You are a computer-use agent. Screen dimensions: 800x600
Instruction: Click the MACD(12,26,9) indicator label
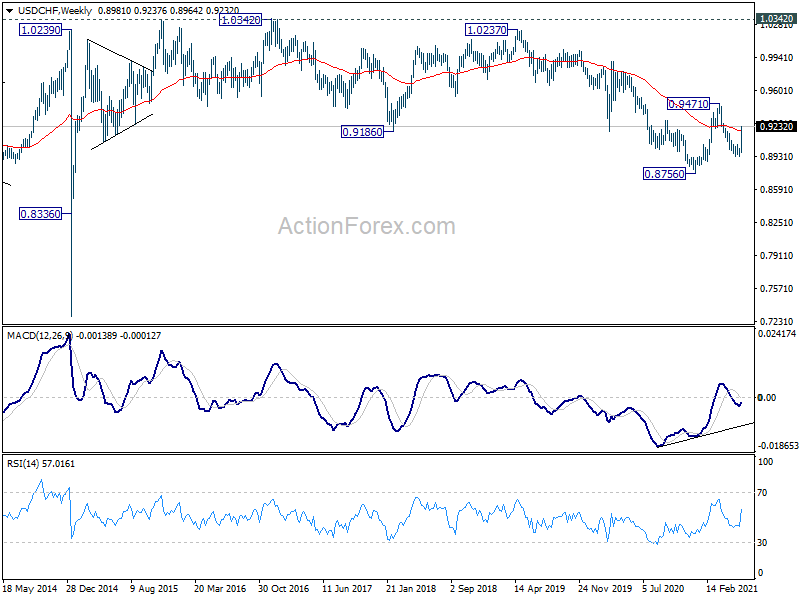pos(40,336)
